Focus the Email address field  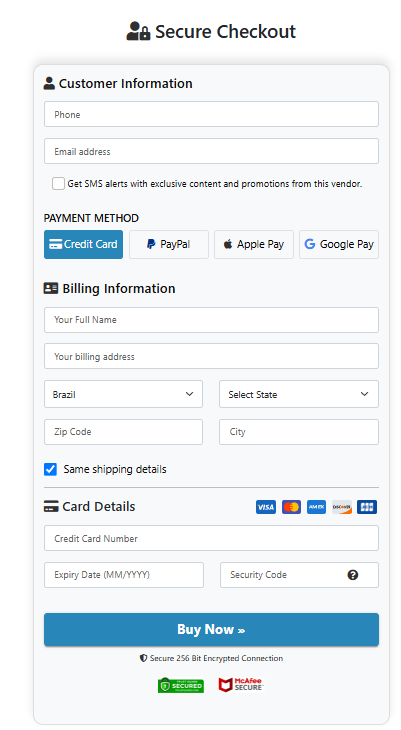211,151
